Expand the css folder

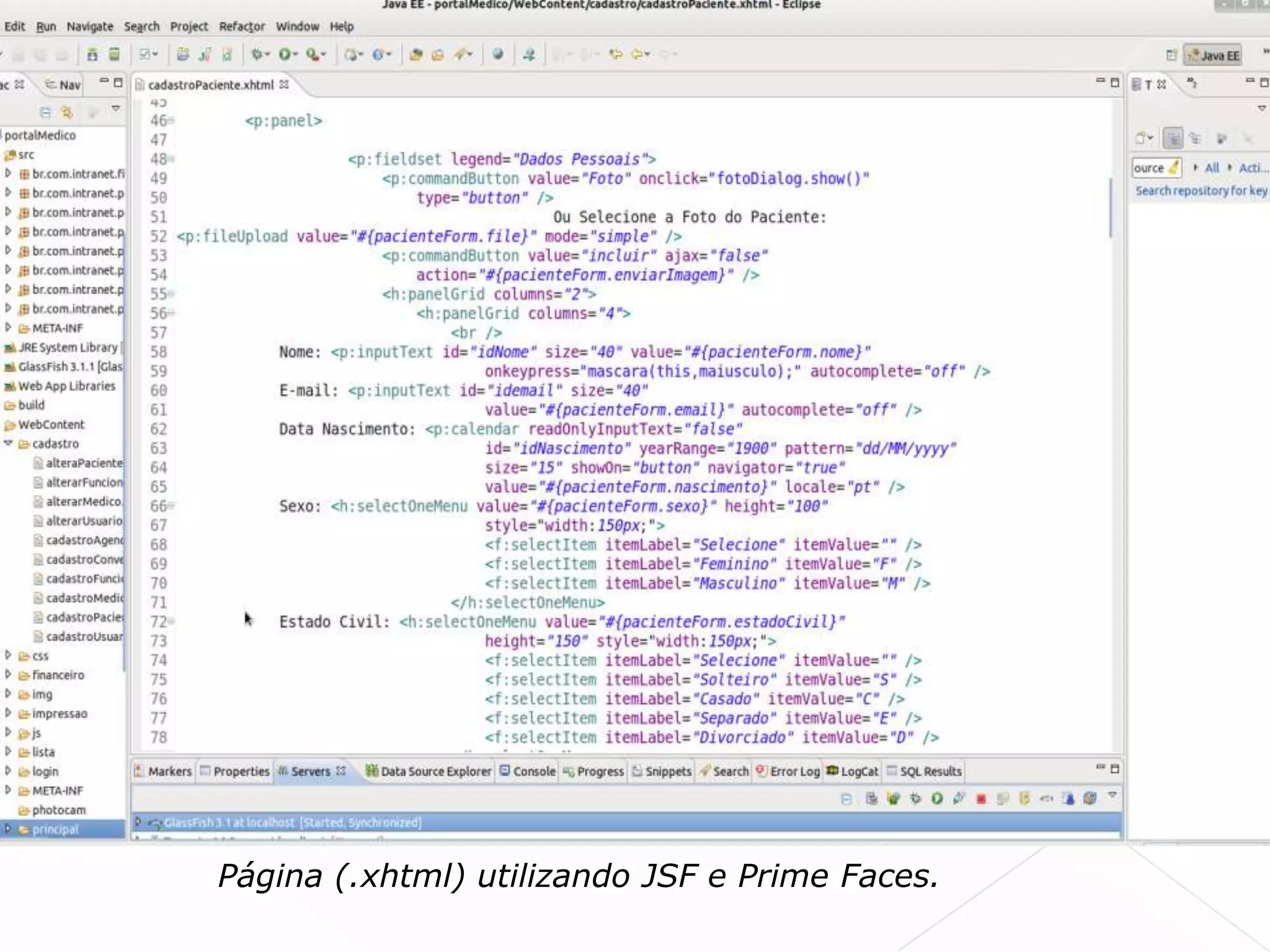[x=8, y=655]
